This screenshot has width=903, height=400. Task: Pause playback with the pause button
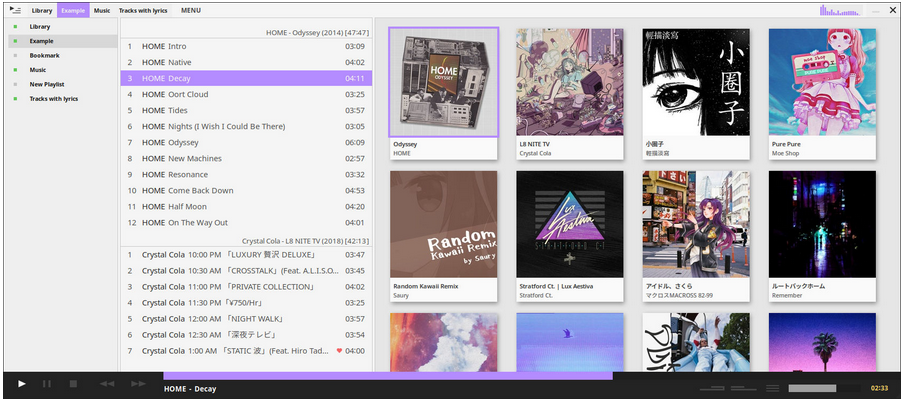click(47, 383)
